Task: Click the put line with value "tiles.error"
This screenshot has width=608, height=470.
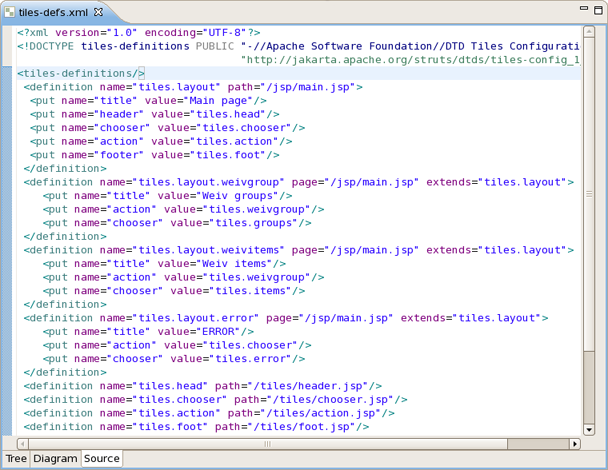Action: [174, 358]
